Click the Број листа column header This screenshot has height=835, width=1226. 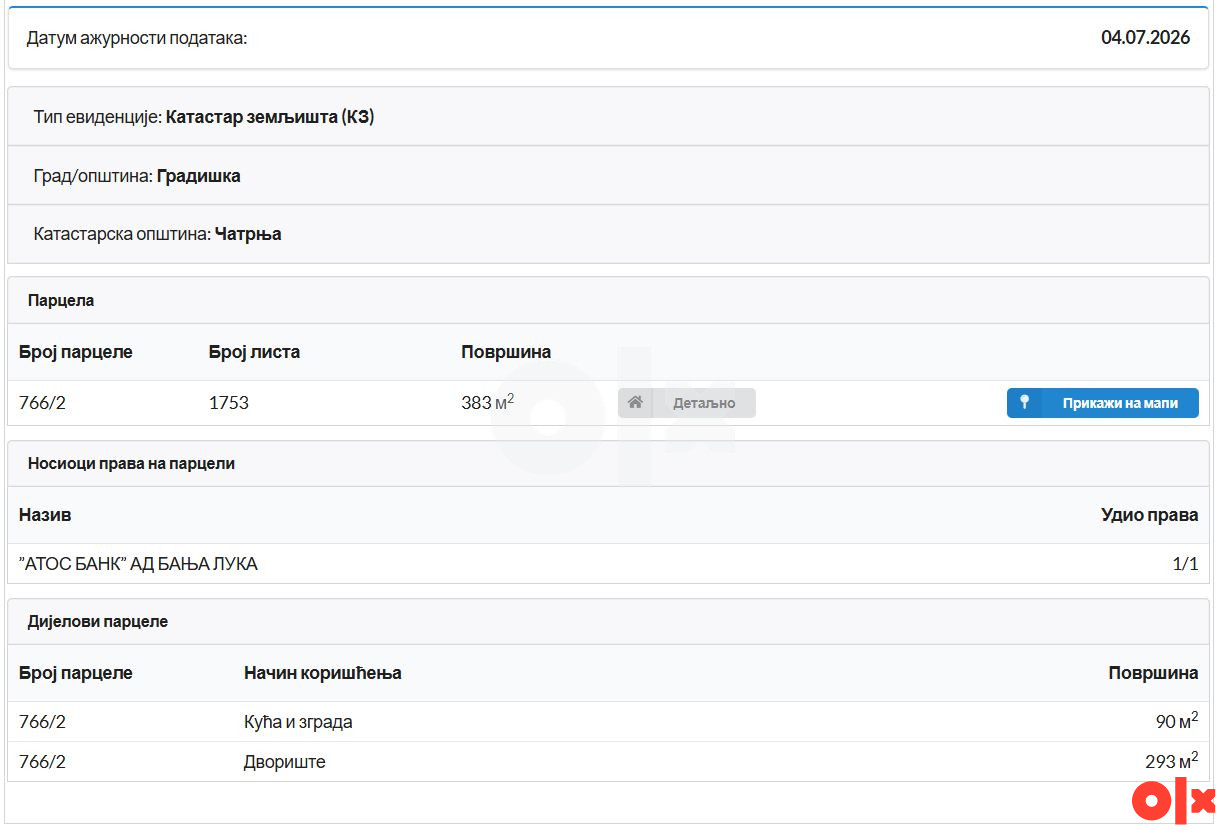coord(254,352)
